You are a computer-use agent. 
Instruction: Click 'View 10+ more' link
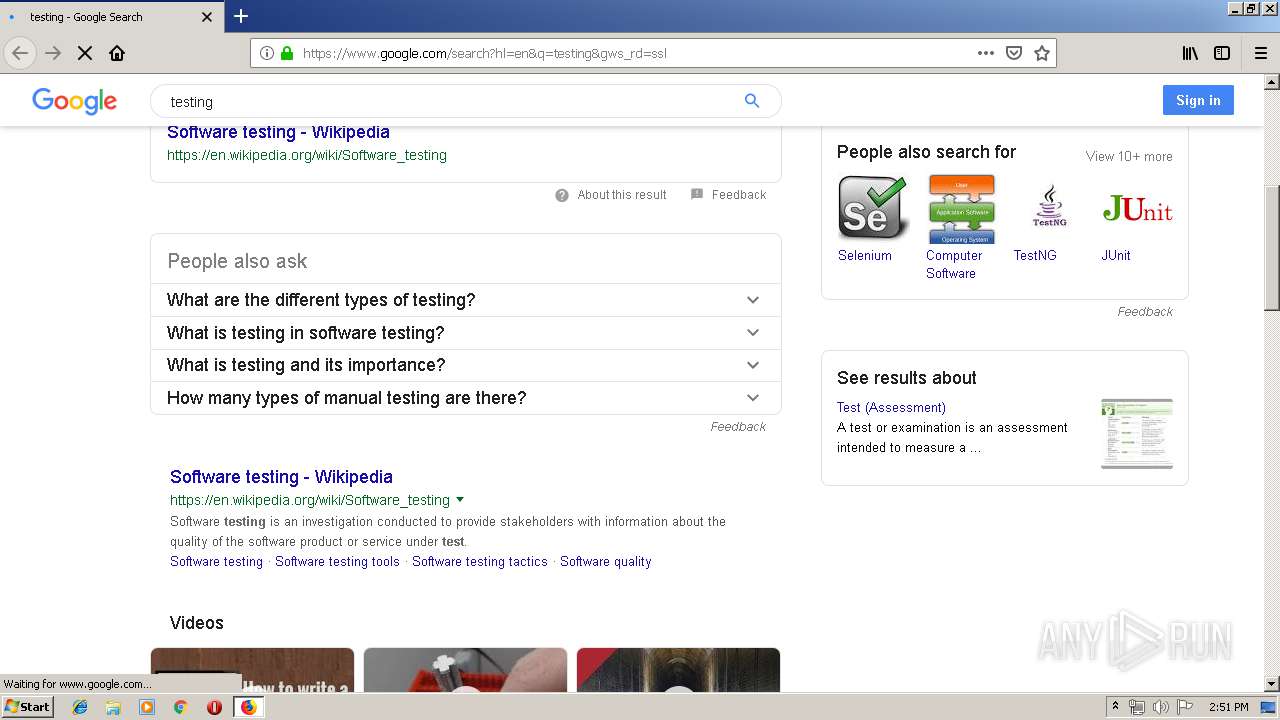1129,156
